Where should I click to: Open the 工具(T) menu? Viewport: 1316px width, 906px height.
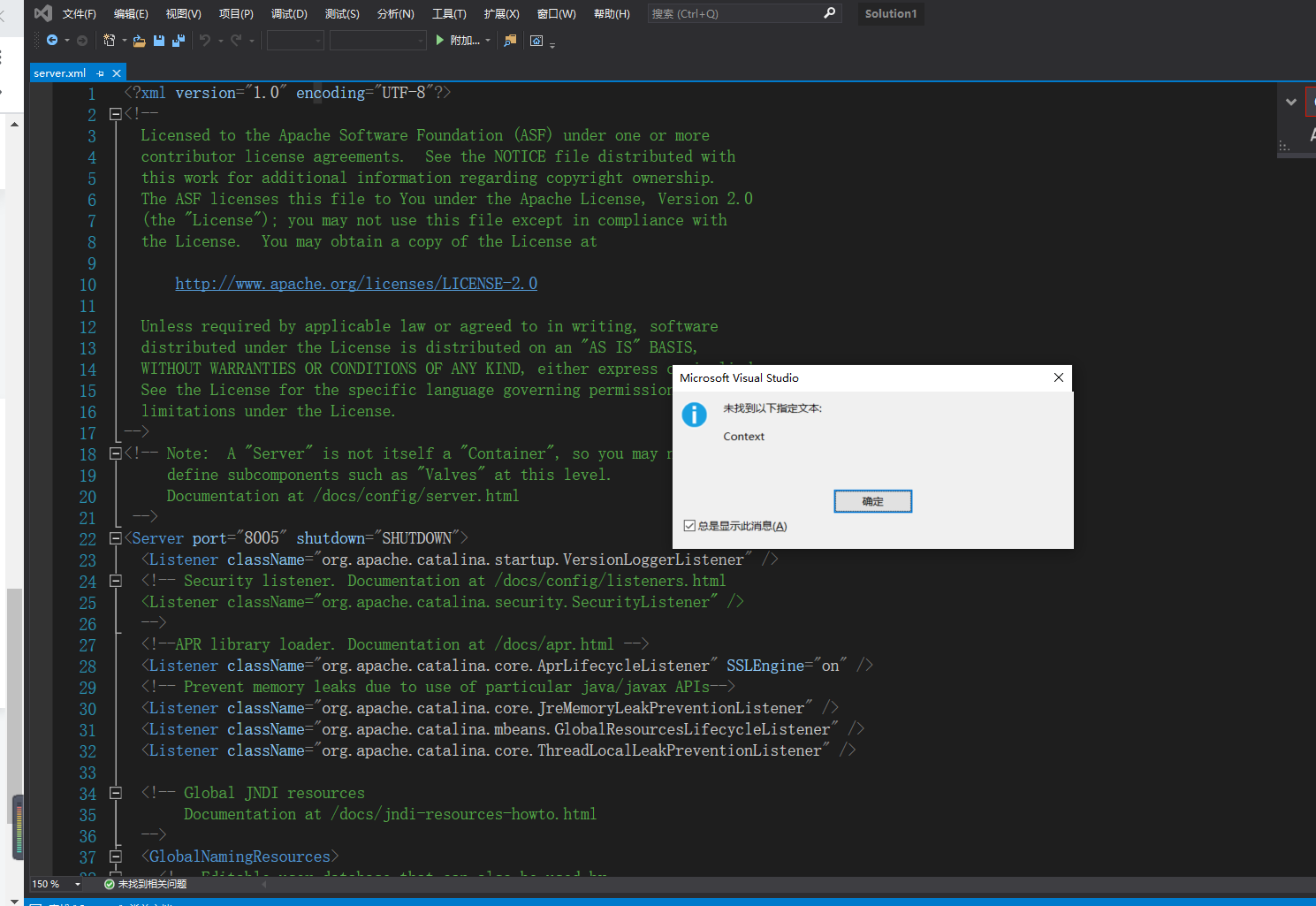click(x=449, y=13)
